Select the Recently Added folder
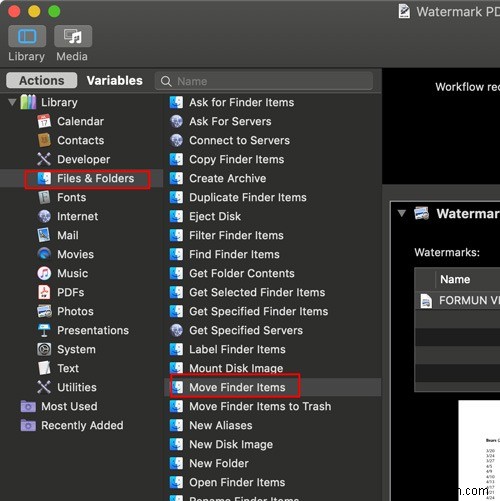This screenshot has height=501, width=500. [x=82, y=425]
